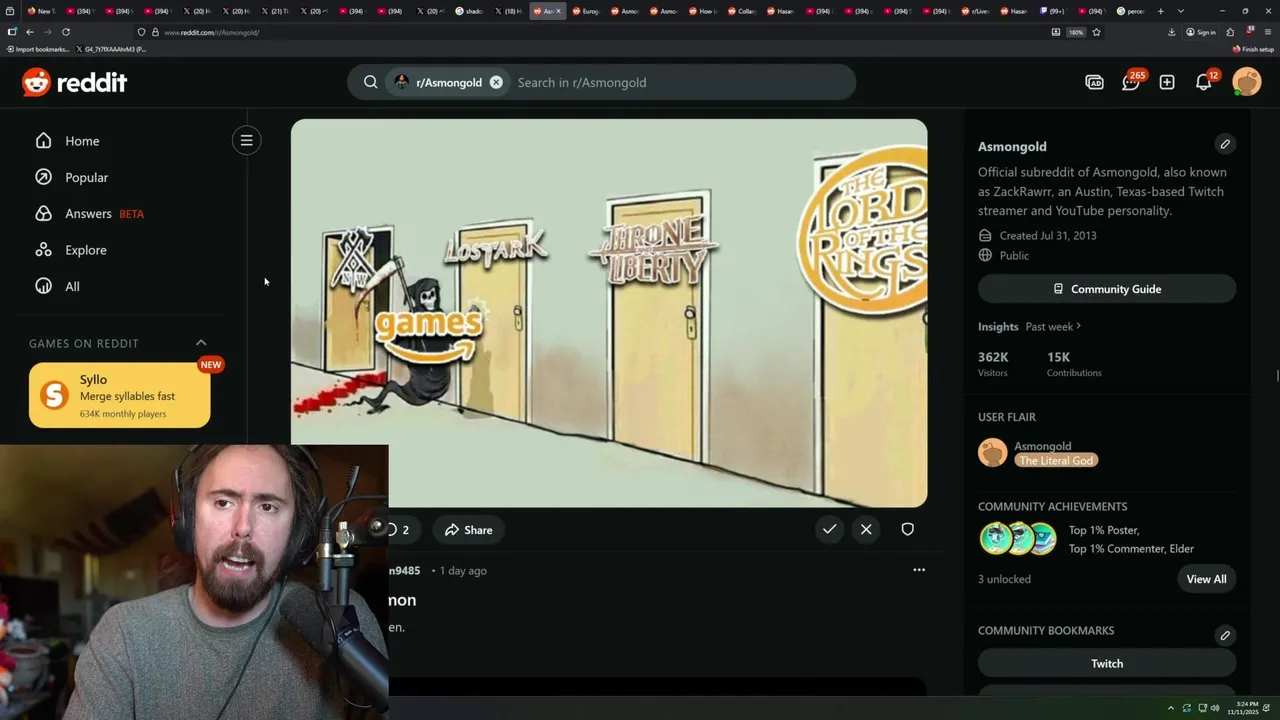The image size is (1280, 720).
Task: Open the Amazon games meme image
Action: point(609,313)
